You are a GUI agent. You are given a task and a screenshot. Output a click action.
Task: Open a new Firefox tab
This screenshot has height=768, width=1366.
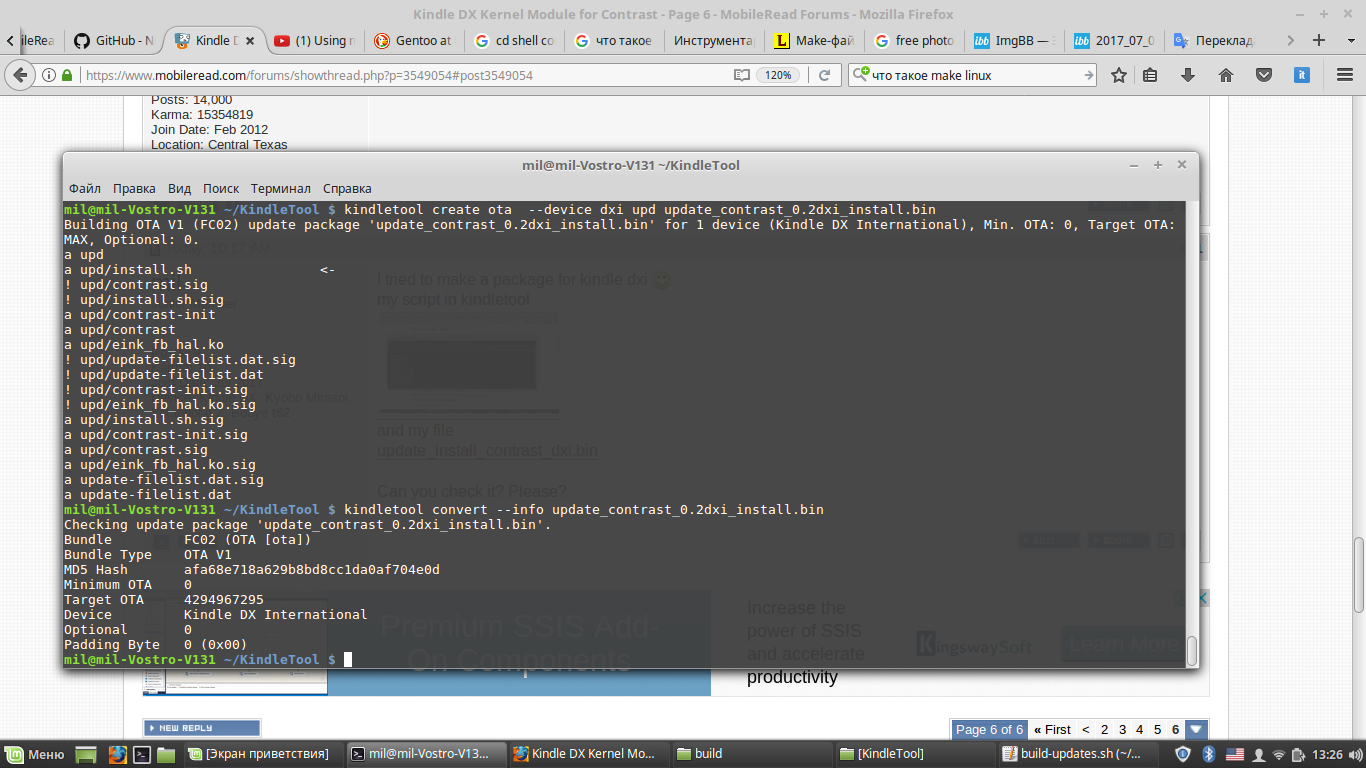click(x=1320, y=40)
